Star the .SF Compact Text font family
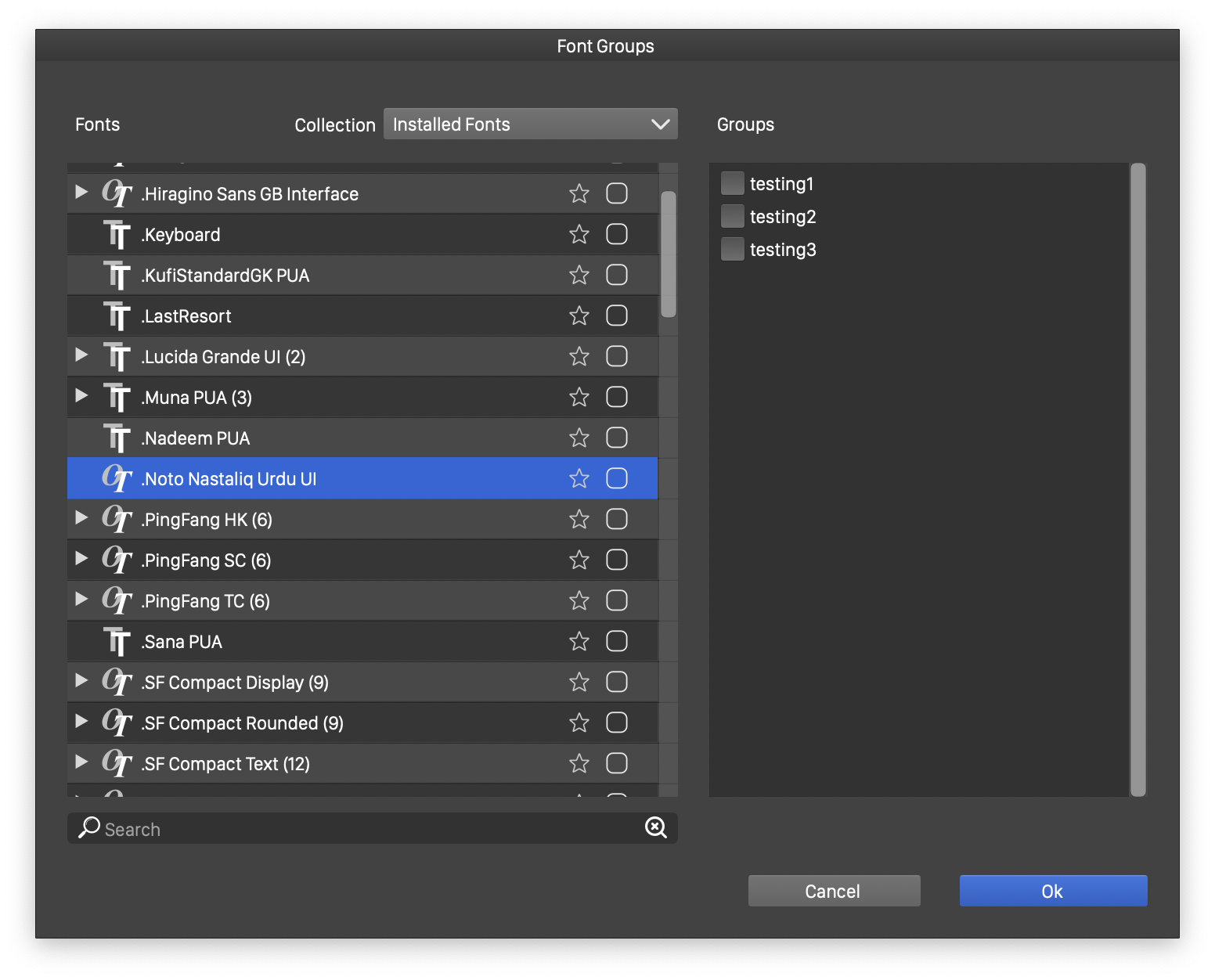This screenshot has width=1215, height=980. click(579, 763)
